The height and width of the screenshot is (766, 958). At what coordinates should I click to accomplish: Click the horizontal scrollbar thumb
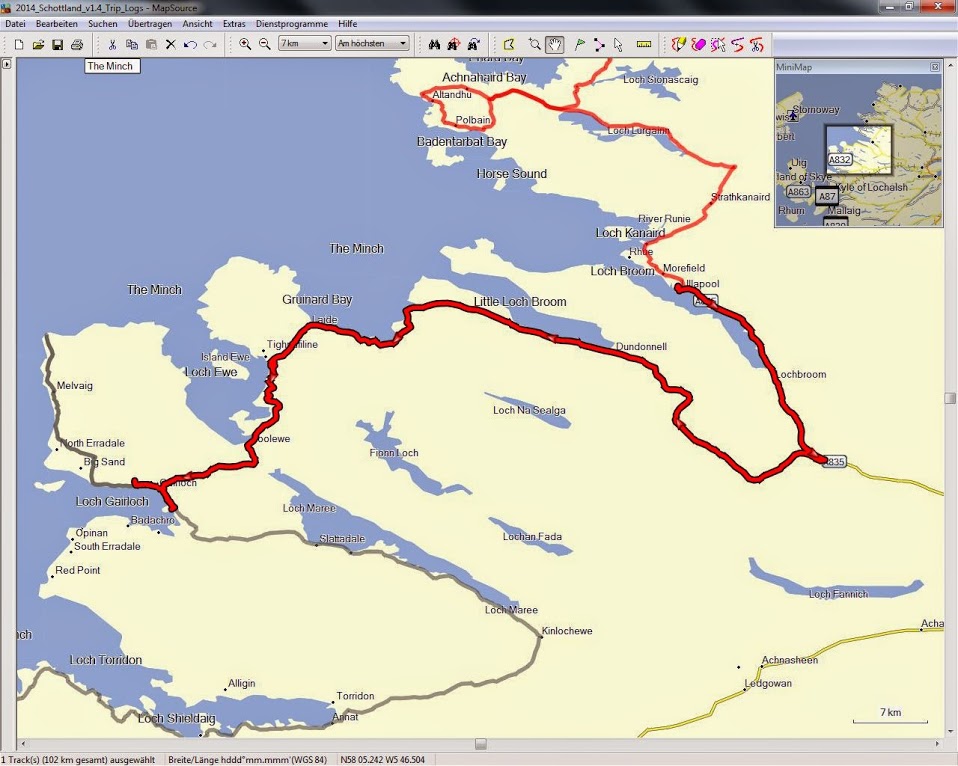coord(481,744)
